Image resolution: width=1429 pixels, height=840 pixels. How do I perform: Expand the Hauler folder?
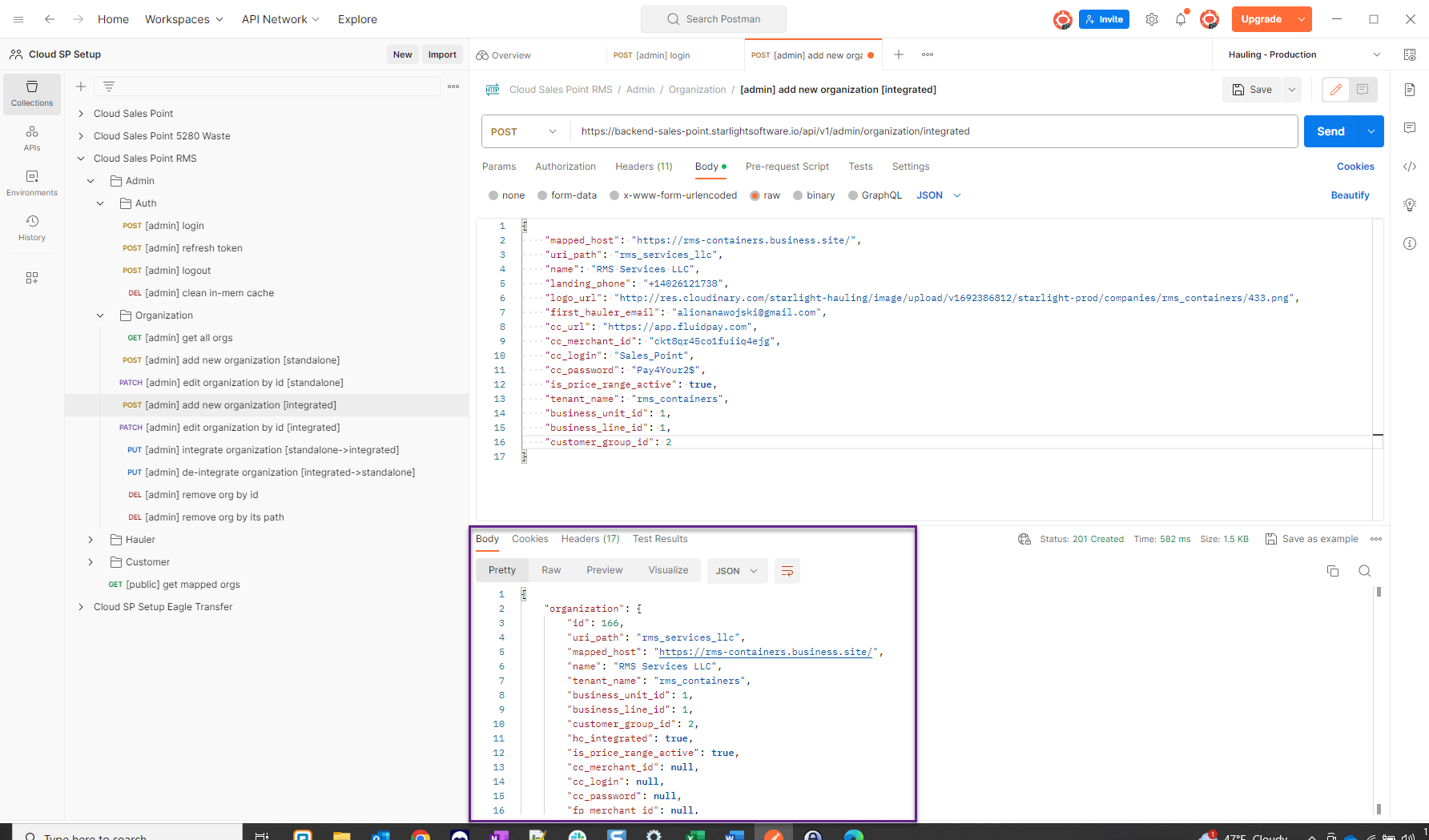[x=91, y=540]
